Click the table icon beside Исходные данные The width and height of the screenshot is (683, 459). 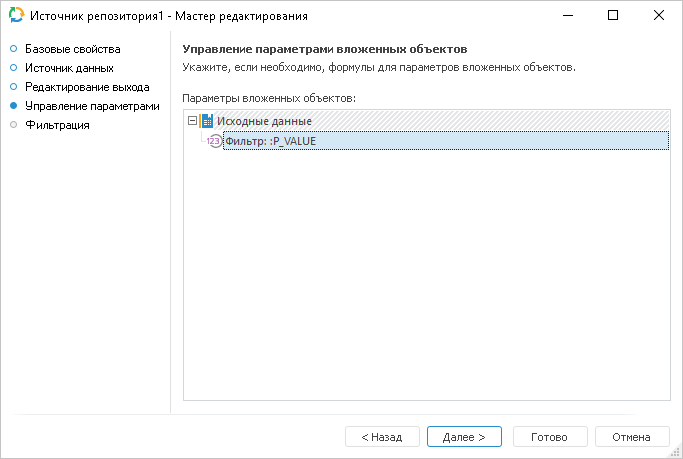tap(207, 121)
